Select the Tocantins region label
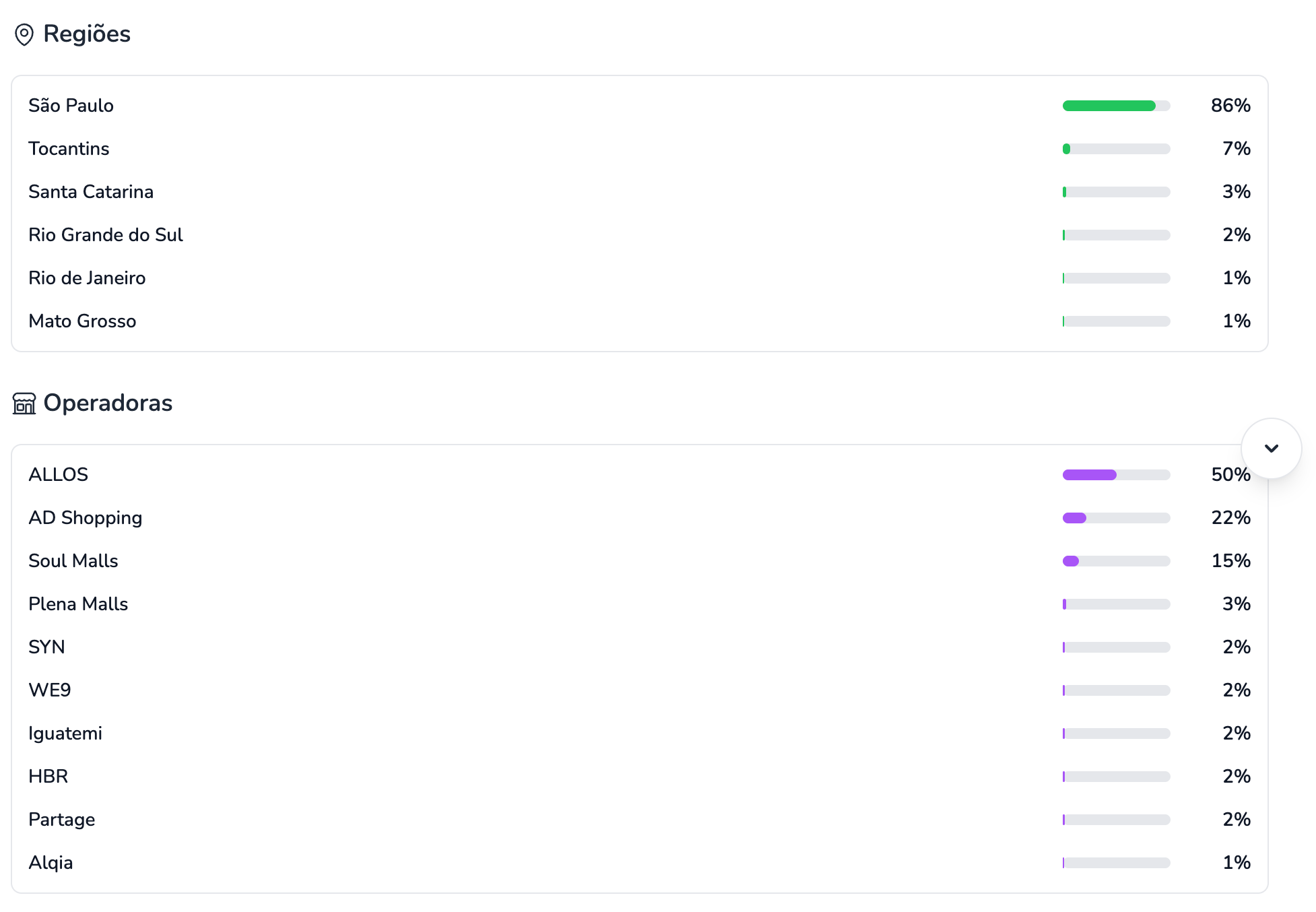 pos(69,149)
